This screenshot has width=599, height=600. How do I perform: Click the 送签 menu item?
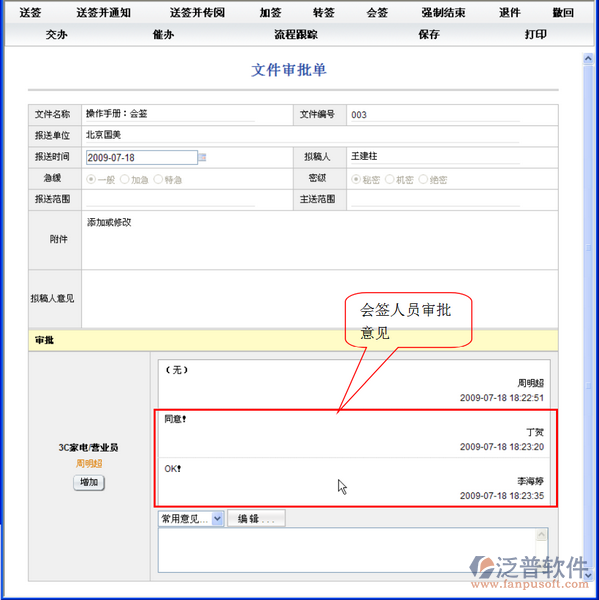(x=30, y=13)
